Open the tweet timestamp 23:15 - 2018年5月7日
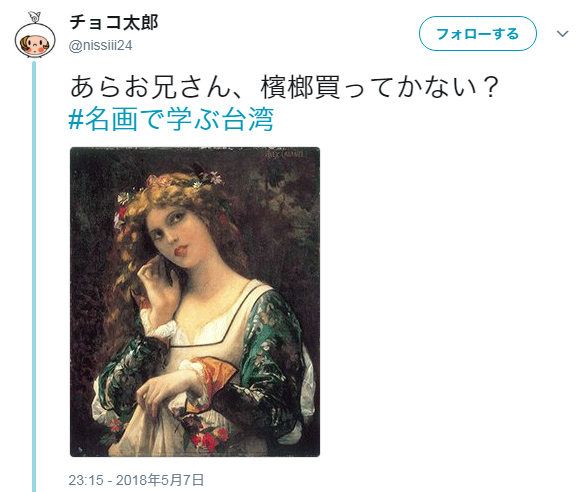Image resolution: width=586 pixels, height=492 pixels. tap(136, 480)
